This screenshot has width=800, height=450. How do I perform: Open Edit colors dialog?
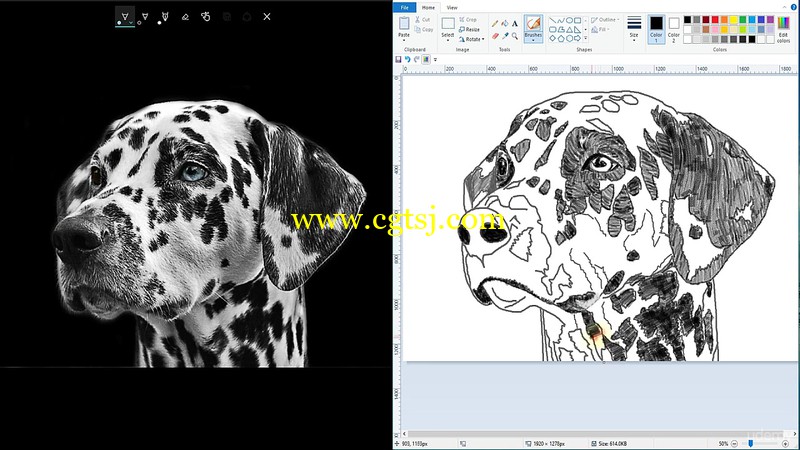tap(783, 30)
